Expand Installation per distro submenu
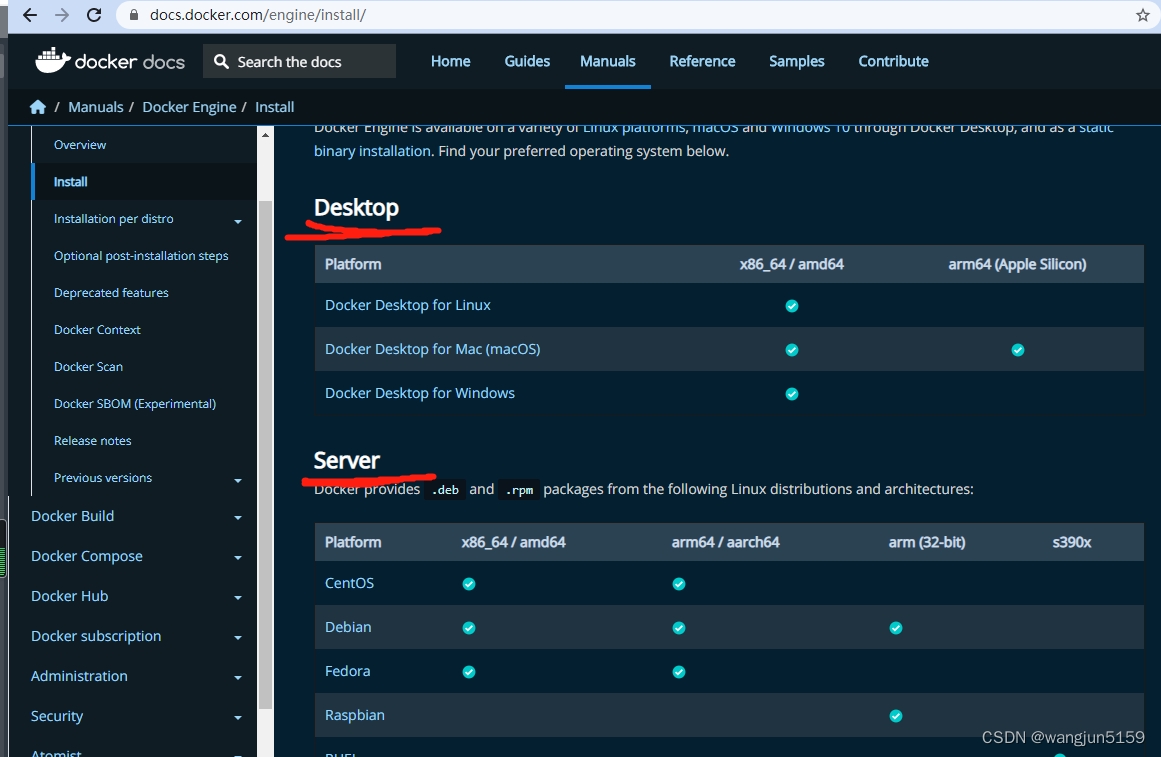1161x757 pixels. coord(238,221)
